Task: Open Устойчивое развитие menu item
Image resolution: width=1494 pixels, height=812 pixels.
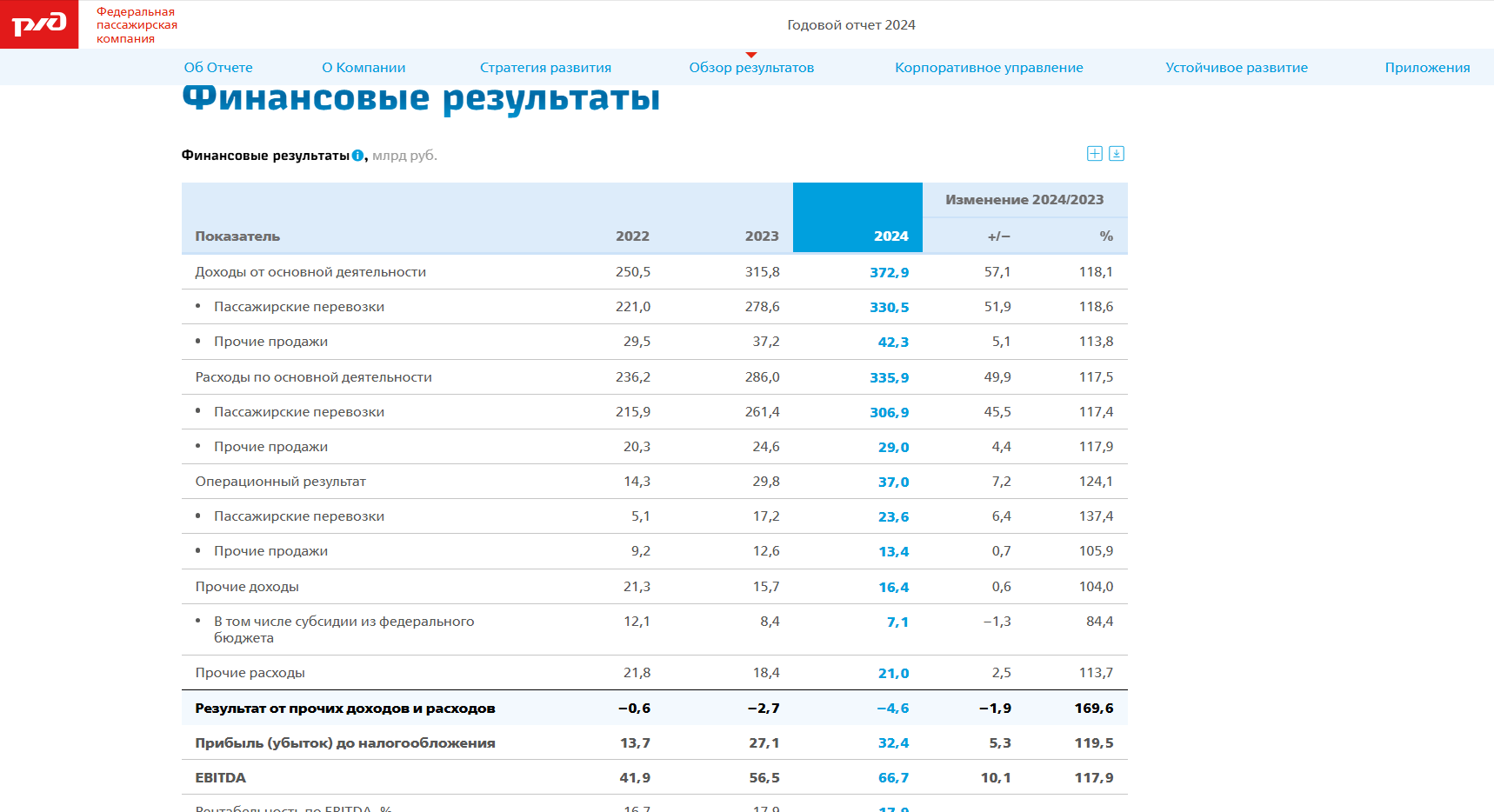Action: [1236, 68]
